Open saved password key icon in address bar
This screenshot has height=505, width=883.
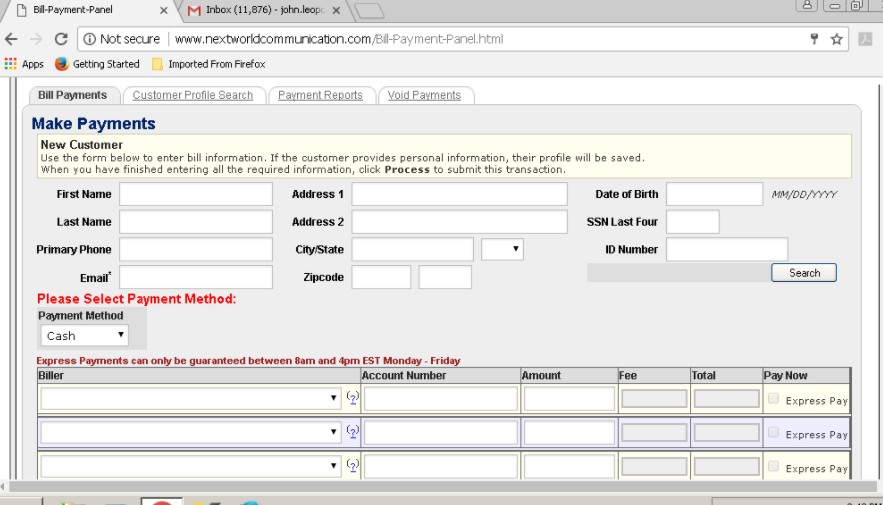pos(814,39)
